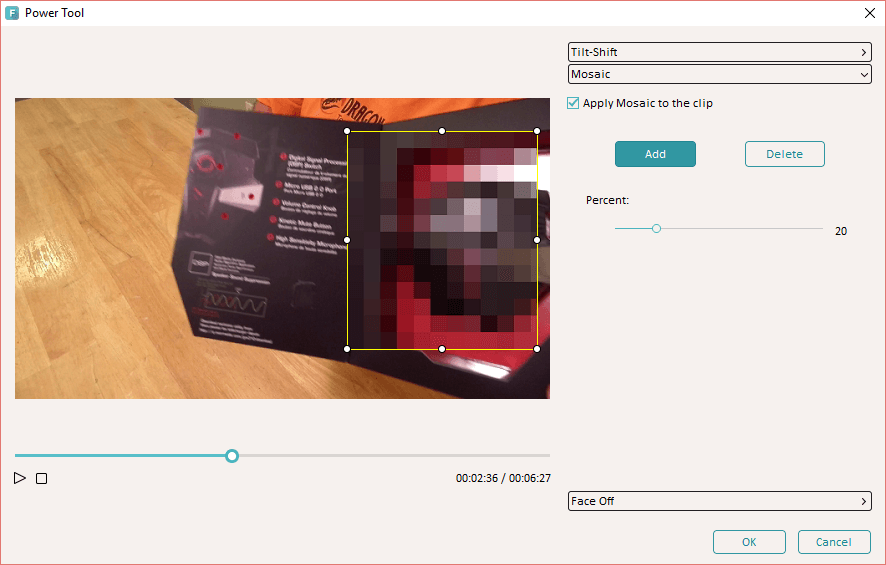Click the Play button under the preview
The height and width of the screenshot is (565, 886).
point(20,478)
